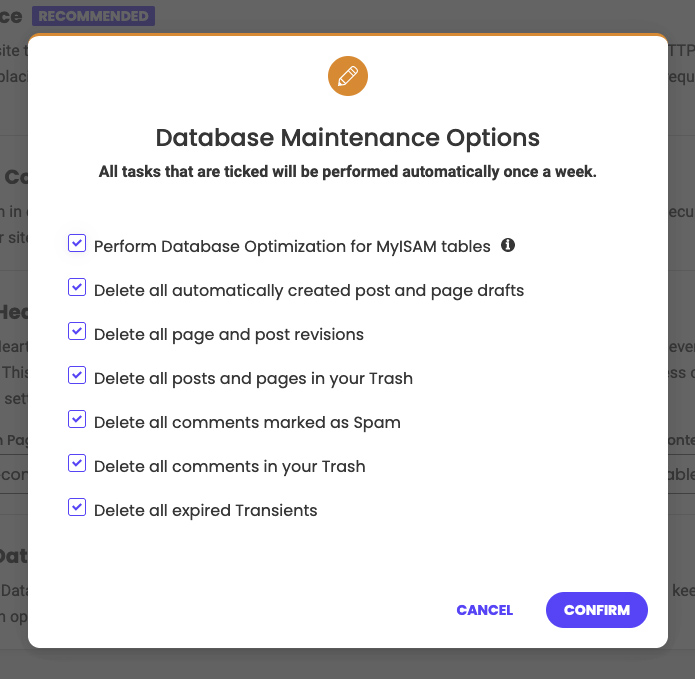This screenshot has width=695, height=679.
Task: Click the weekly automatic tasks subtitle text
Action: point(348,172)
